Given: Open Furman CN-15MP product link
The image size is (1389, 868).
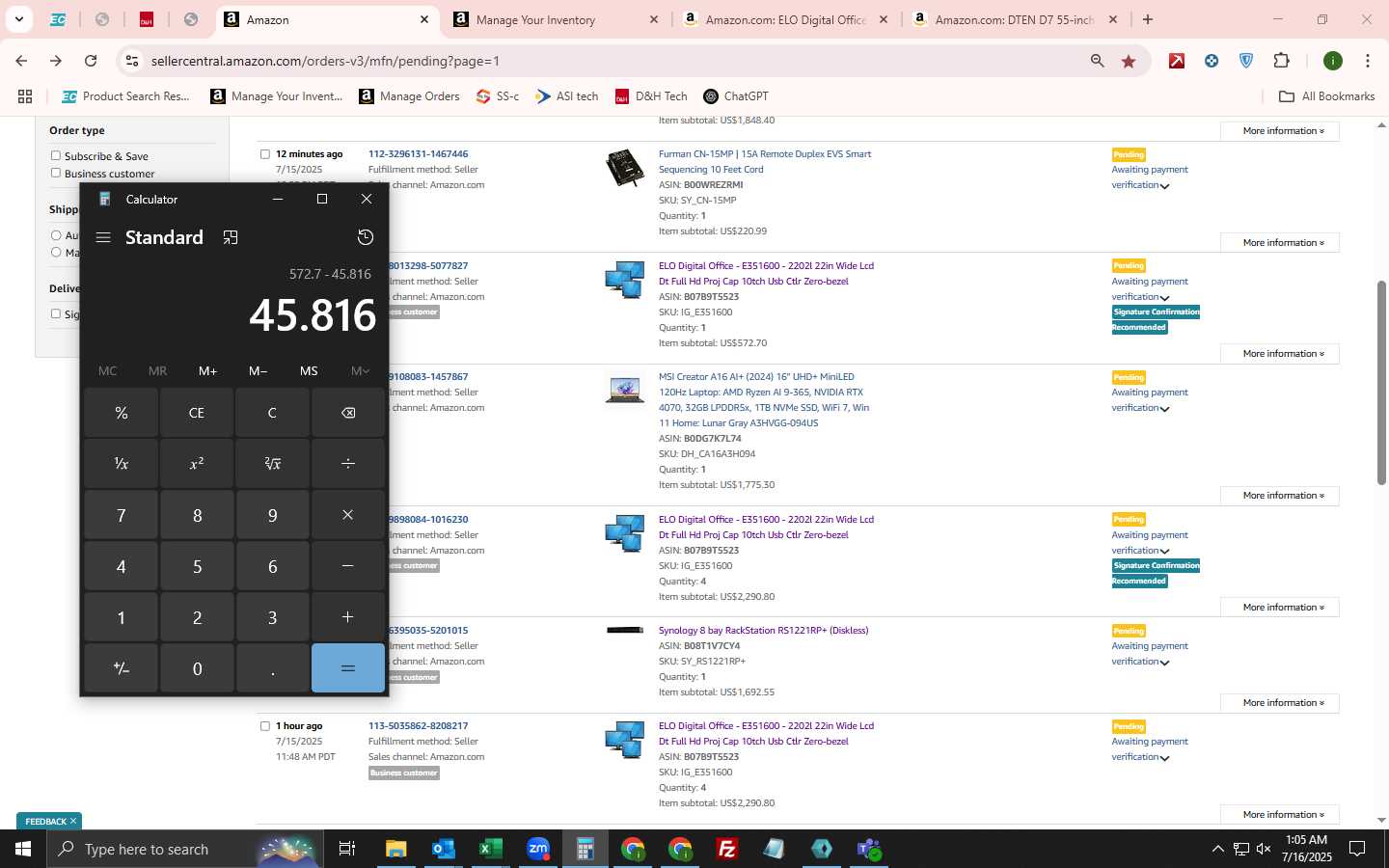Looking at the screenshot, I should (x=765, y=162).
